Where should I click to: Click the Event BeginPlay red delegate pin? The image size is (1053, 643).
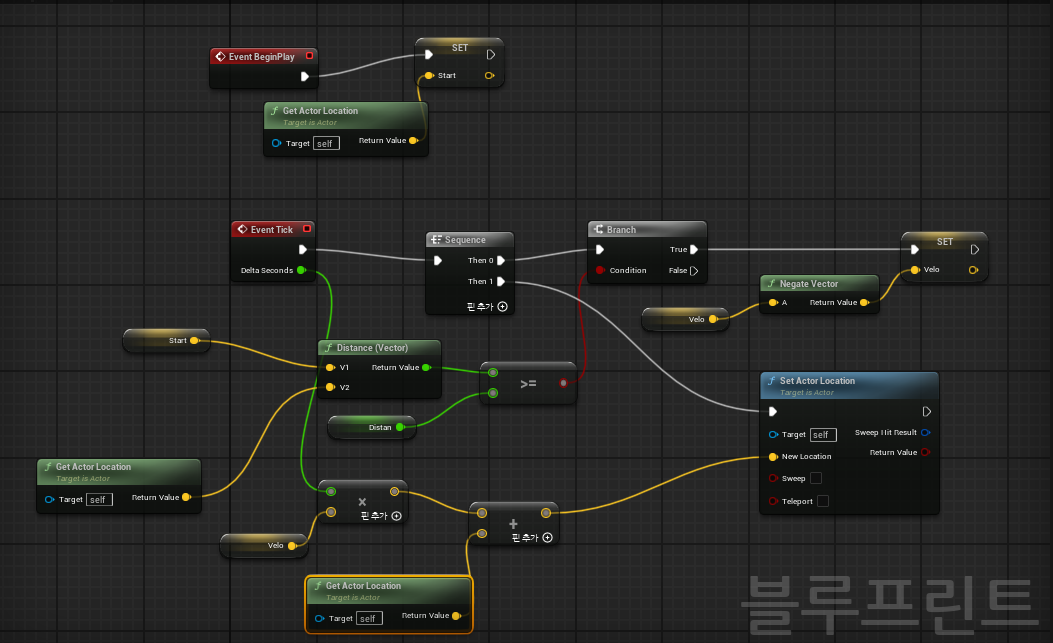[x=310, y=56]
